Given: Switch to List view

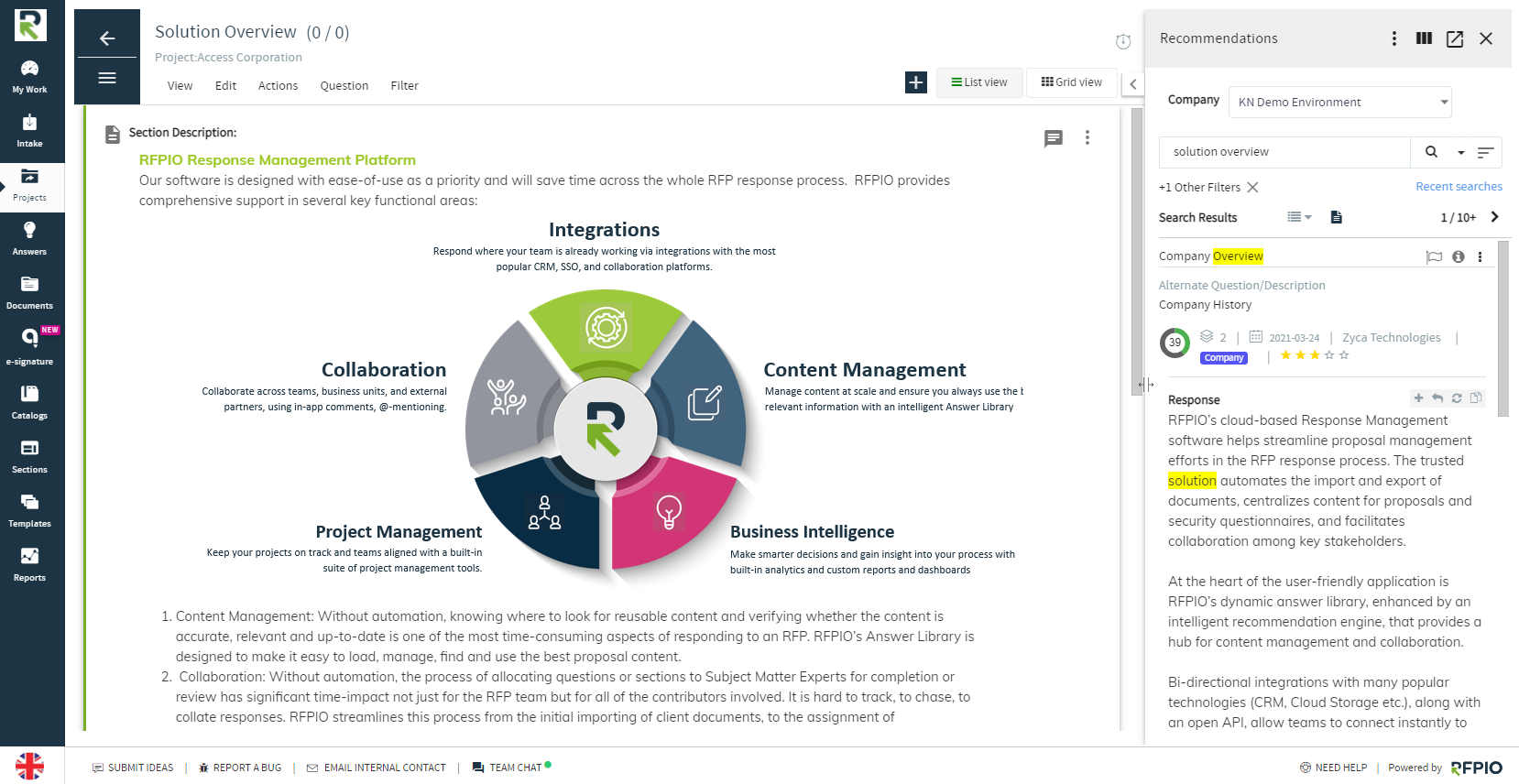Looking at the screenshot, I should [x=979, y=82].
